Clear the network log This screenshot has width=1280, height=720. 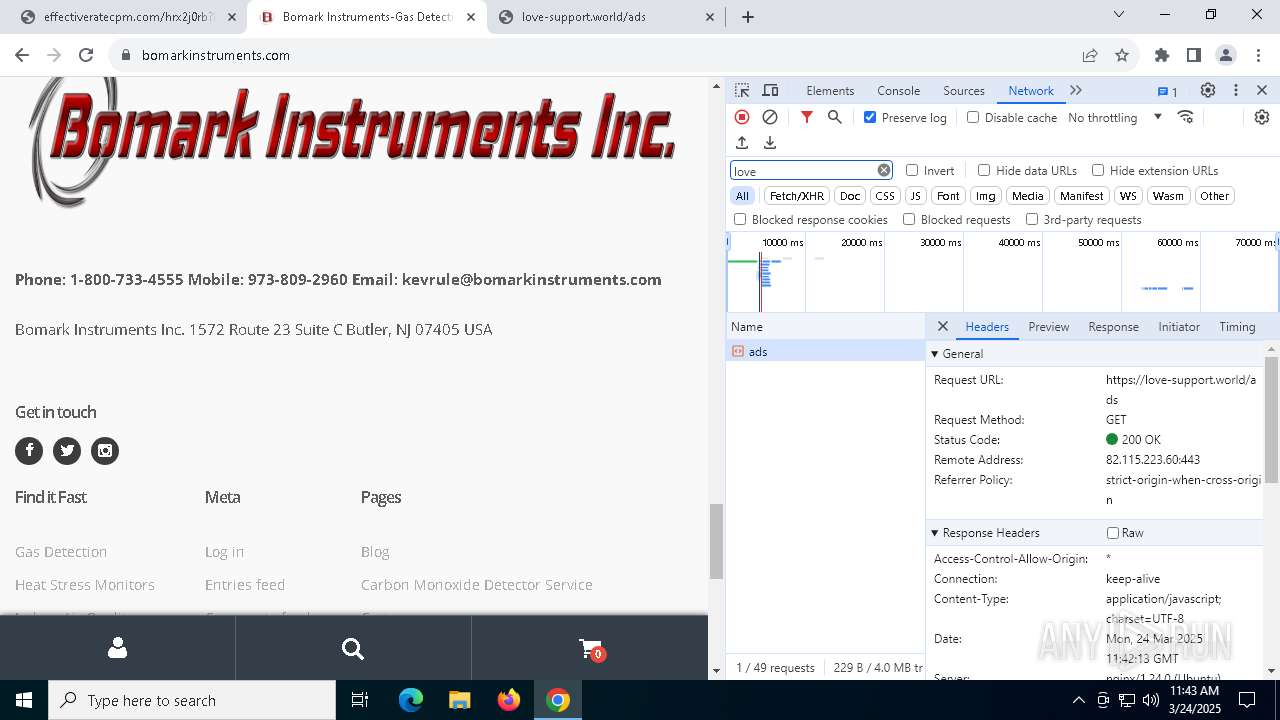(770, 117)
